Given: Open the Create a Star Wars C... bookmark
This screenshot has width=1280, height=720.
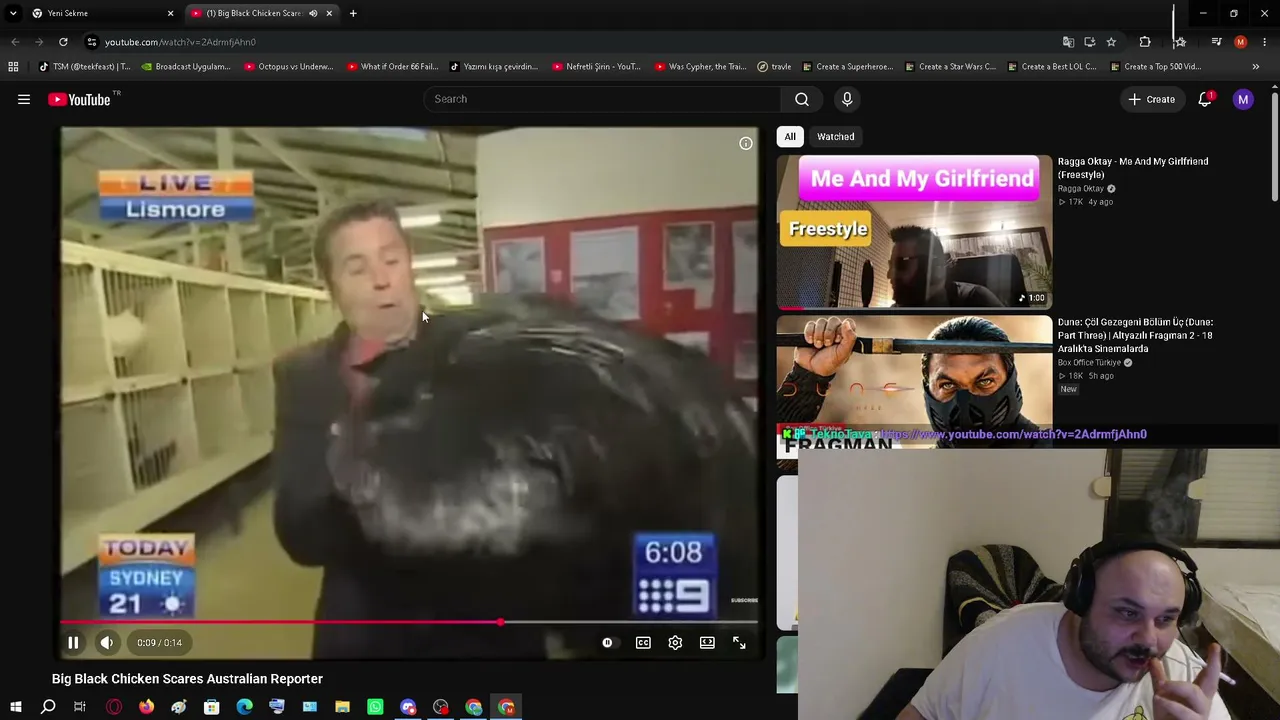Looking at the screenshot, I should click(950, 67).
